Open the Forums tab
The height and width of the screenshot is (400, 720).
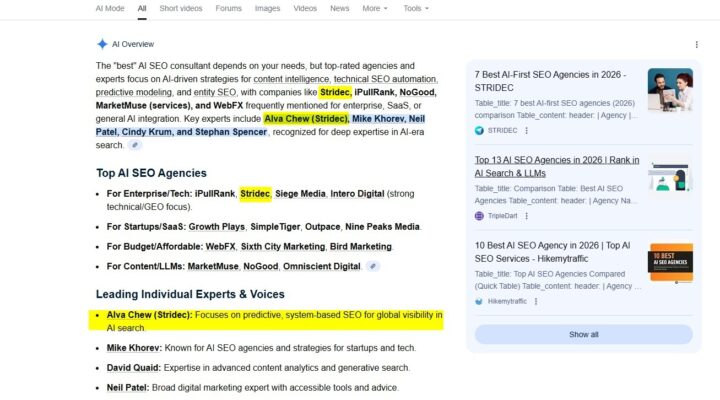point(228,8)
